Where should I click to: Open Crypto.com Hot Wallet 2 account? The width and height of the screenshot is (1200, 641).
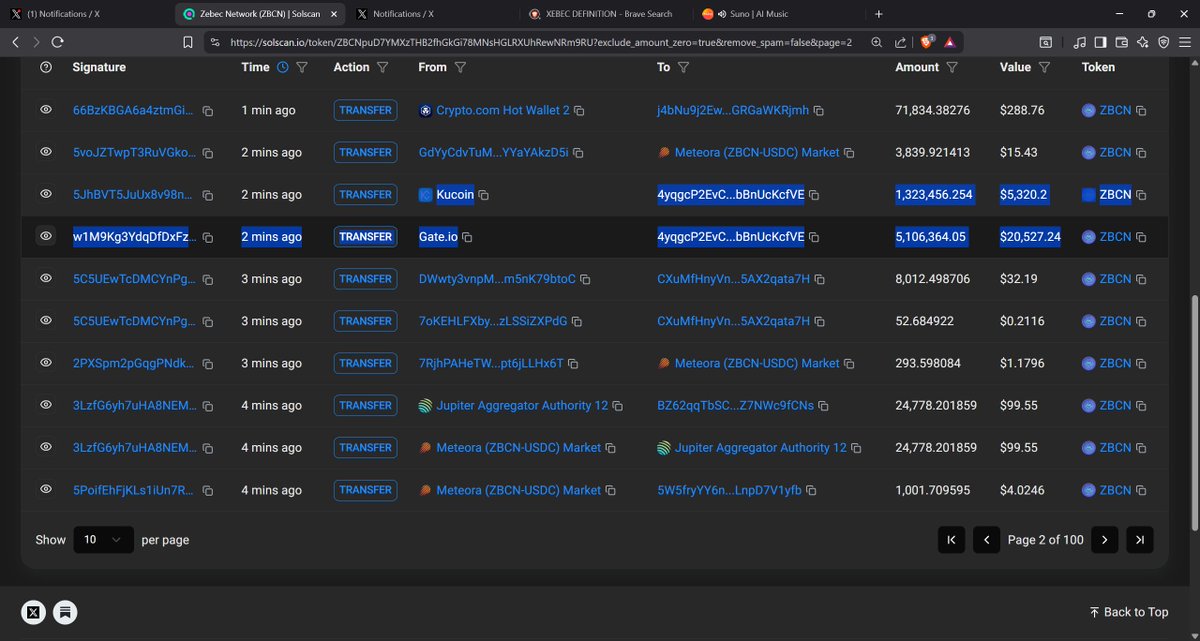503,111
